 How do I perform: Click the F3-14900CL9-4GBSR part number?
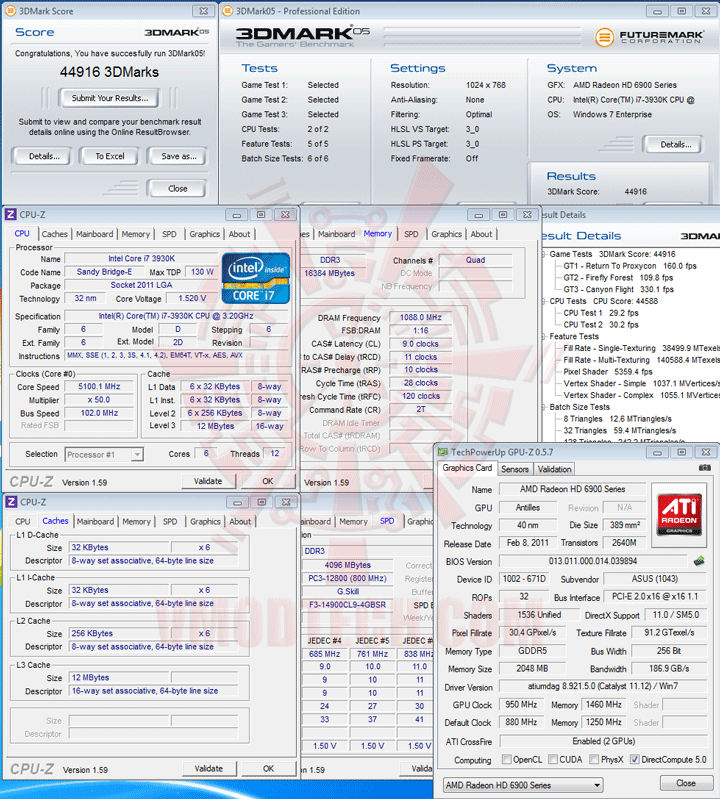pos(348,605)
